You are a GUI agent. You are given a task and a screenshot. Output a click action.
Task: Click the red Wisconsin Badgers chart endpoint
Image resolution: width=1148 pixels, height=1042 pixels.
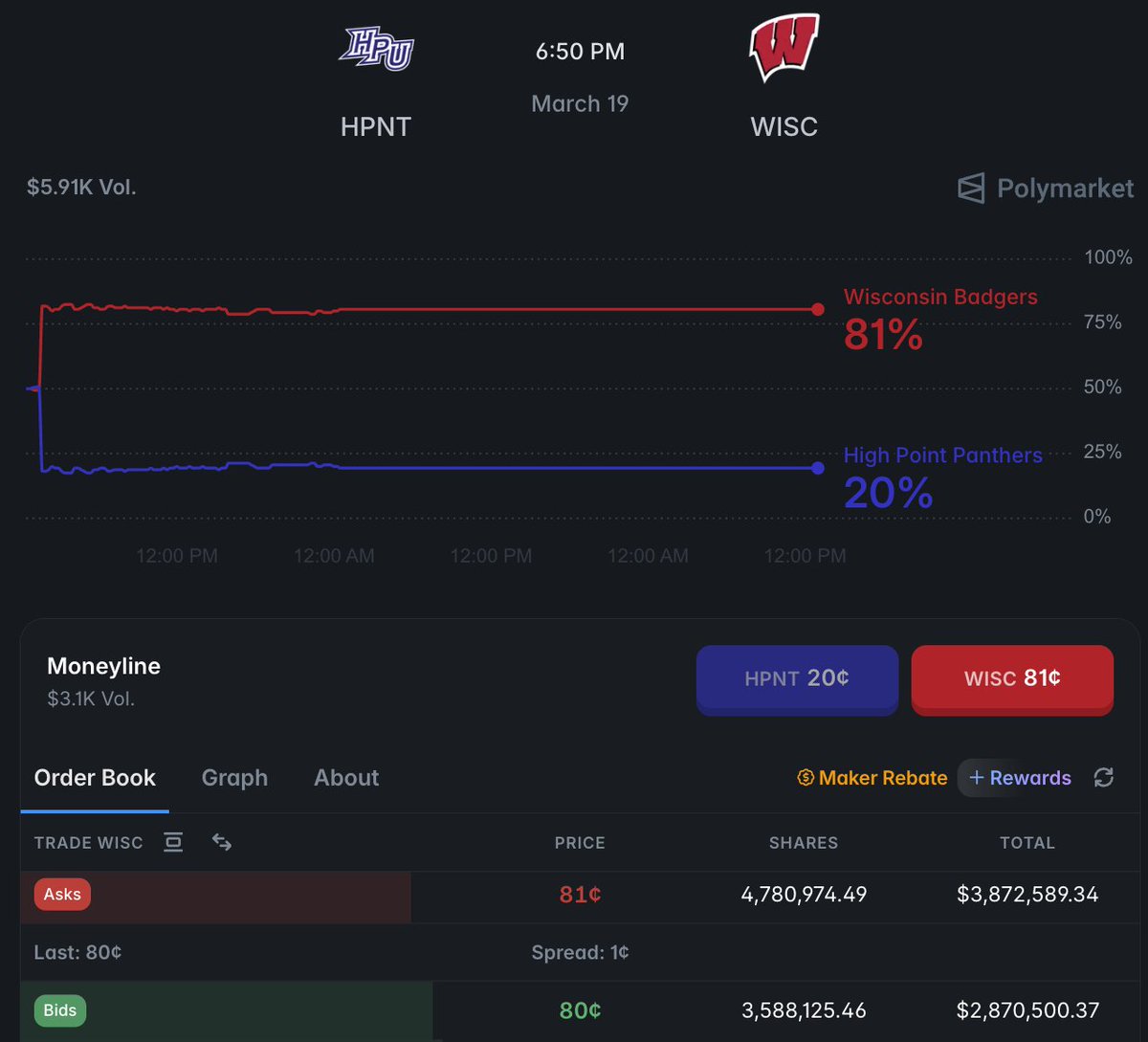(x=817, y=309)
